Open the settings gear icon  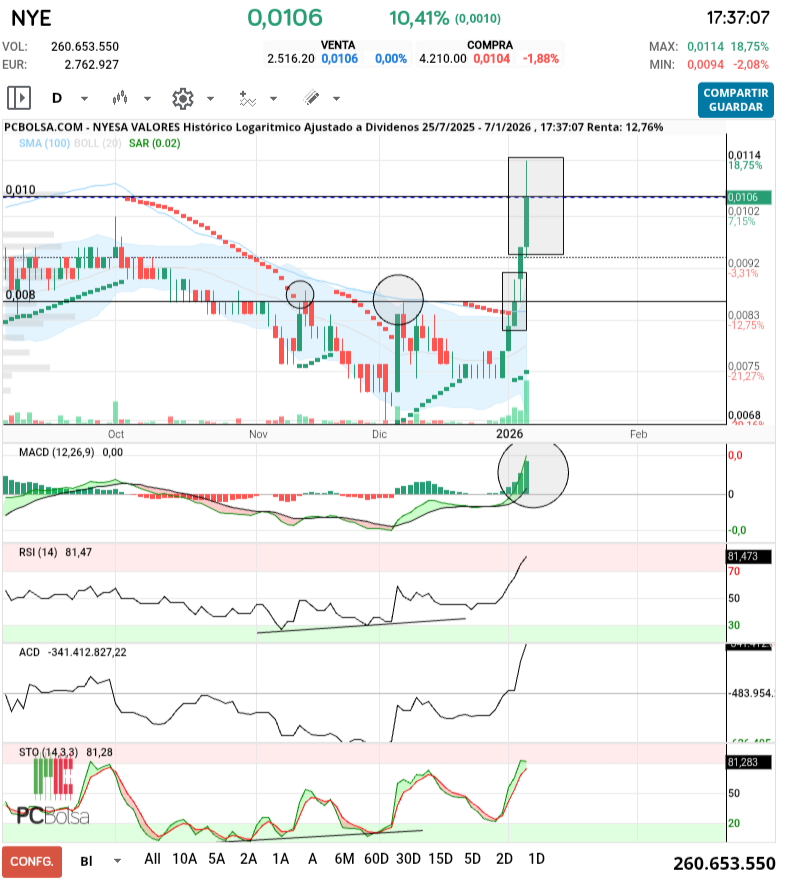point(182,98)
